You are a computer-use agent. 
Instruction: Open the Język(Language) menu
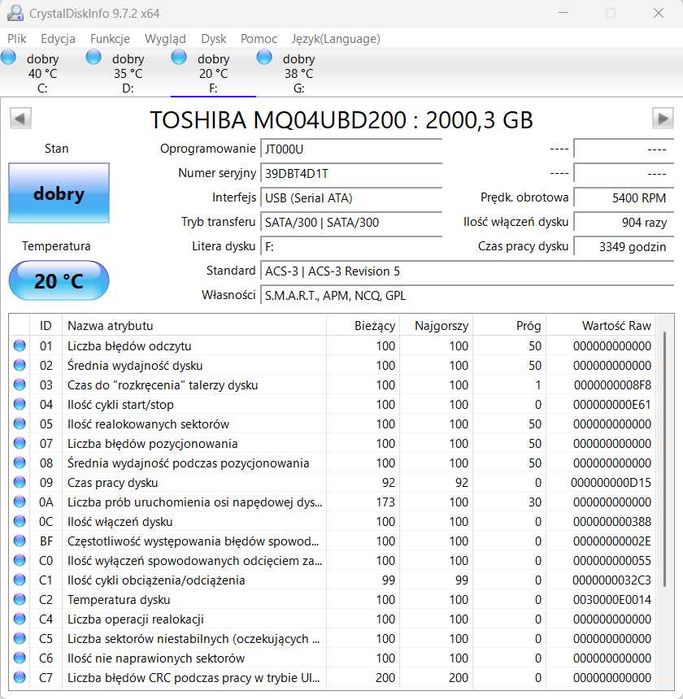pos(336,39)
